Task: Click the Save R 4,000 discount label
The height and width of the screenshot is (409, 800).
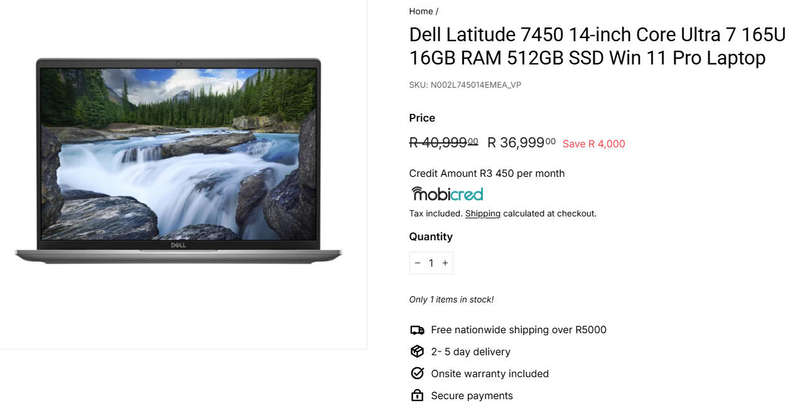Action: click(x=594, y=144)
